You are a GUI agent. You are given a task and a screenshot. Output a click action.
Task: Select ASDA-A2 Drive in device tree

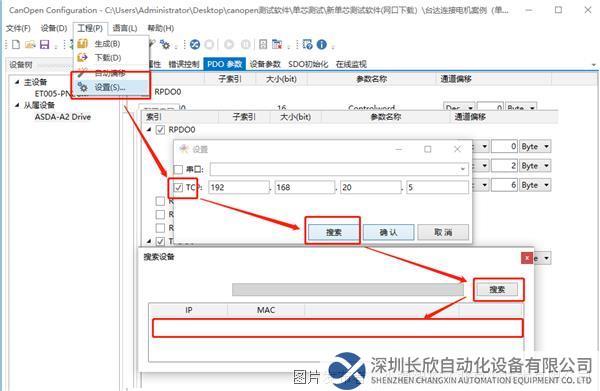click(x=63, y=117)
